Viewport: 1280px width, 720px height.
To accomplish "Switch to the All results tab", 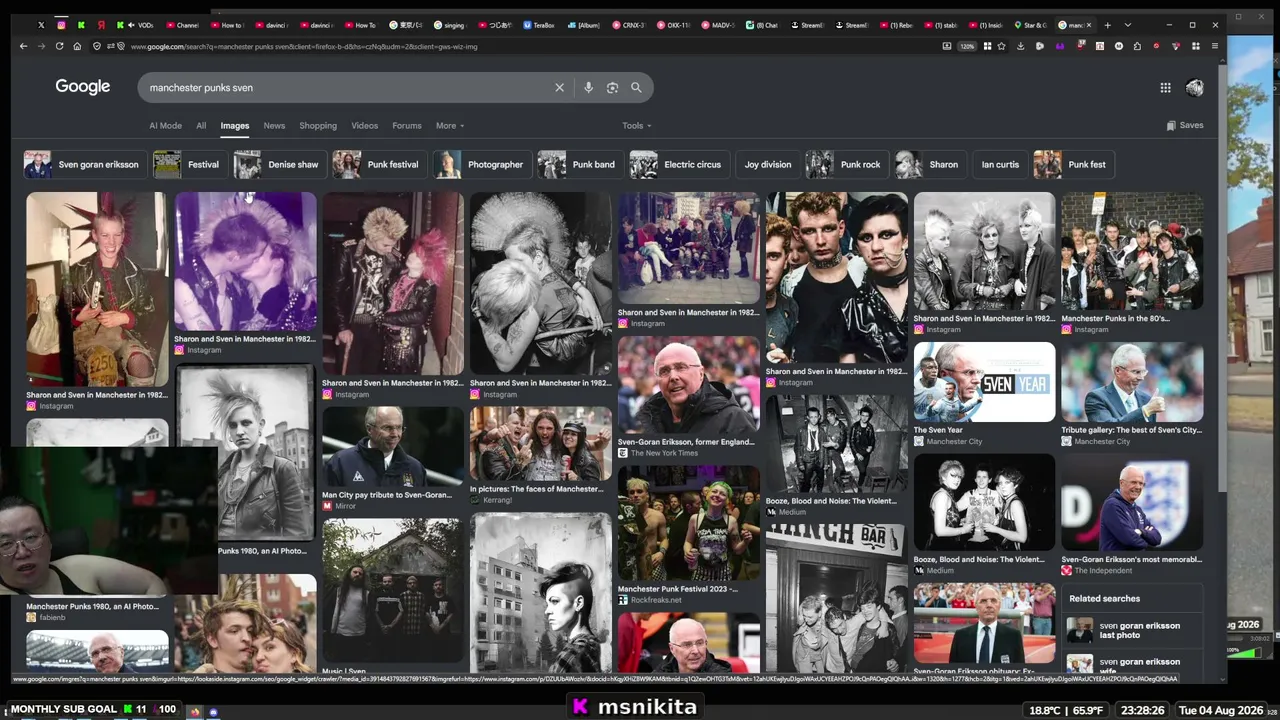I will [x=201, y=126].
